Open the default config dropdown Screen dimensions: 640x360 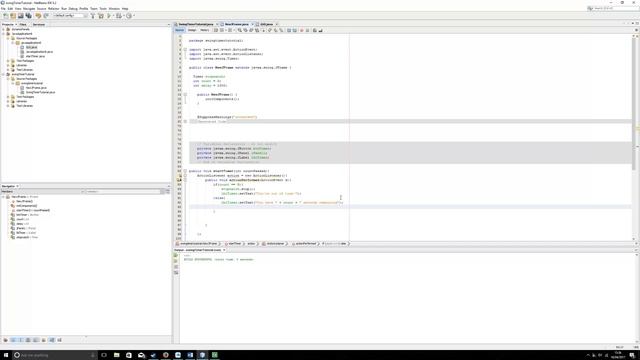pos(70,16)
